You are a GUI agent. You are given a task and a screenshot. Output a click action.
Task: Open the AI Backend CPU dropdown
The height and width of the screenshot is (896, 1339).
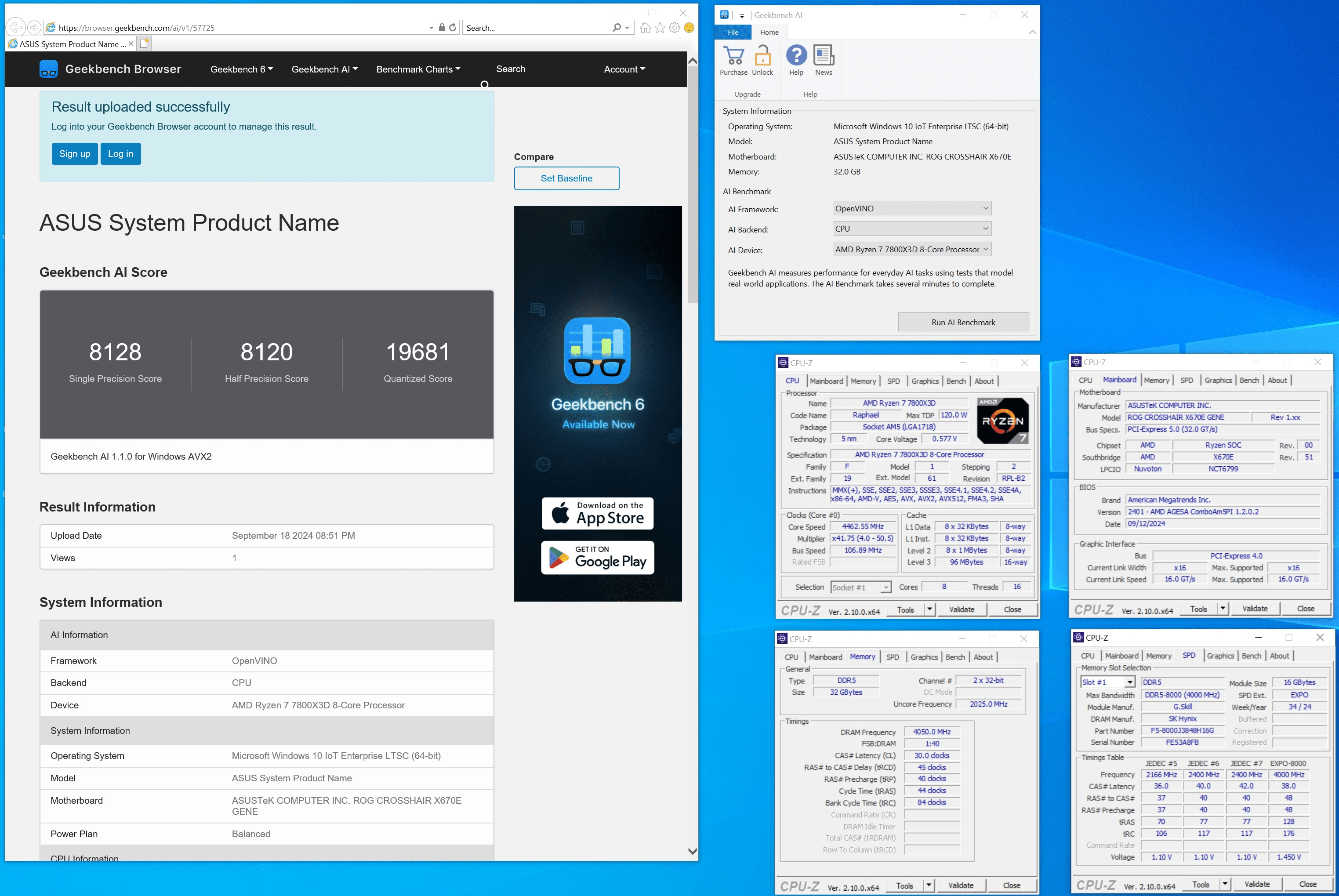(912, 229)
